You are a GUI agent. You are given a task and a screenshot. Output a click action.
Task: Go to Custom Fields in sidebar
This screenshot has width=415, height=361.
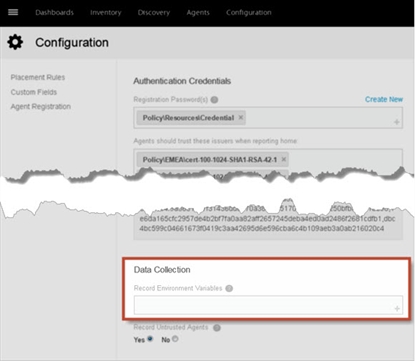[x=34, y=92]
